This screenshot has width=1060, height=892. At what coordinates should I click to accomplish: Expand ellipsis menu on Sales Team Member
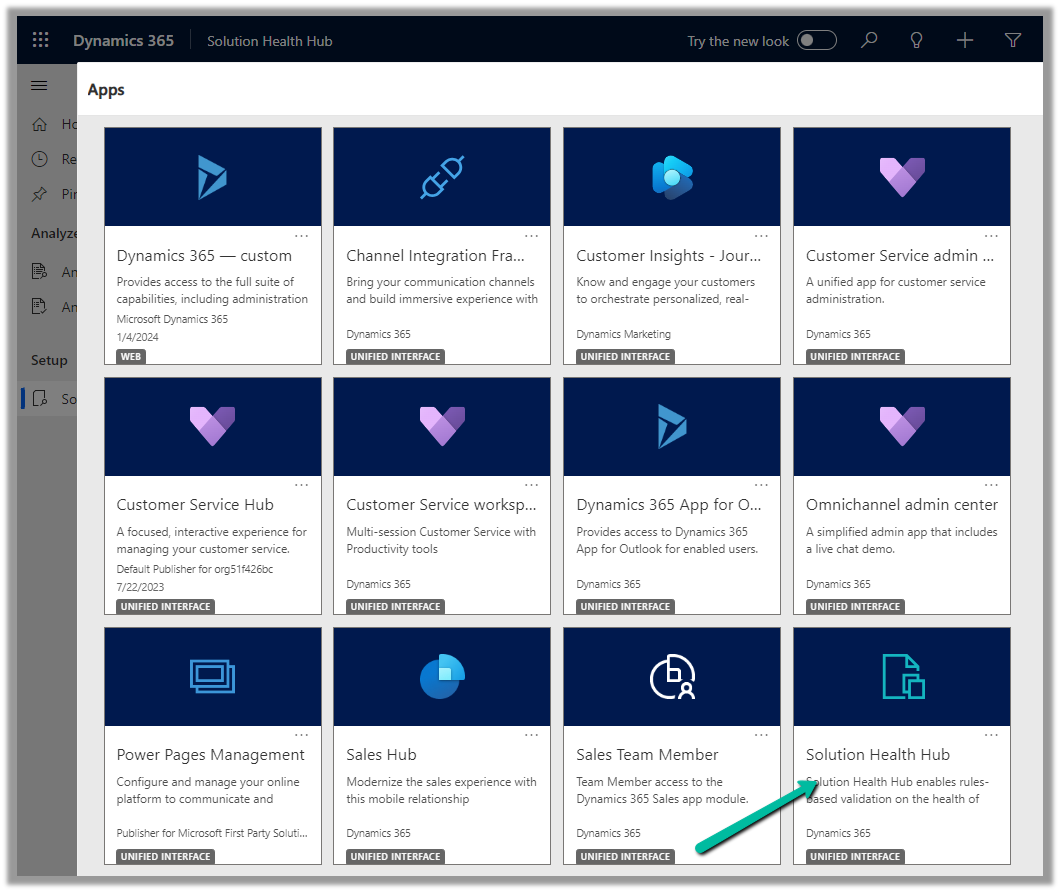coord(762,735)
